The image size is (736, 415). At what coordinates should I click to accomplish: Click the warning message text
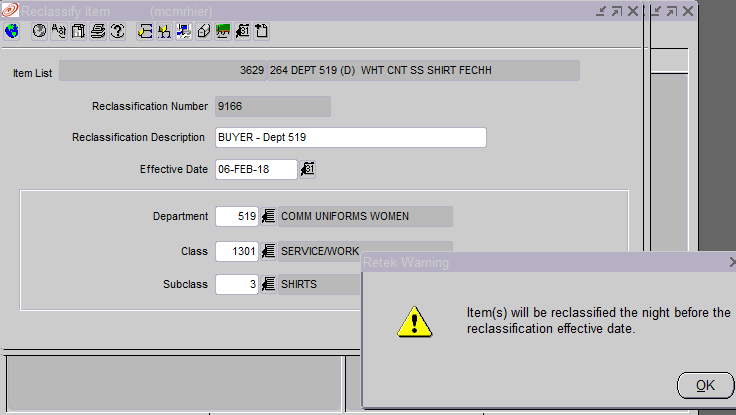click(x=598, y=321)
